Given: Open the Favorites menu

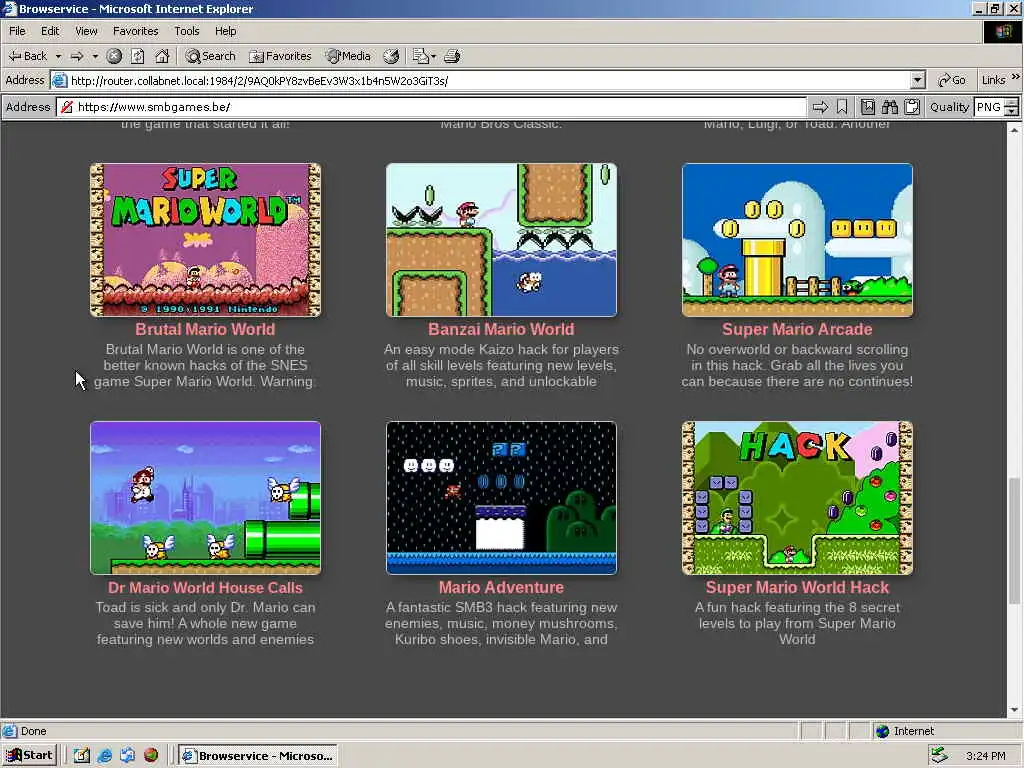Looking at the screenshot, I should pos(135,31).
